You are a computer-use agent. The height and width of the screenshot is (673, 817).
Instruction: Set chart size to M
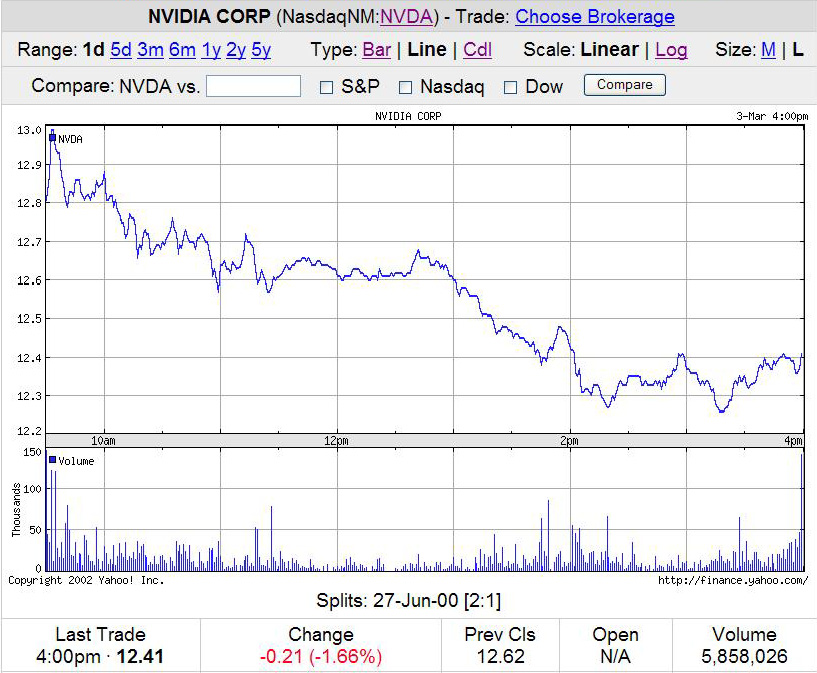pyautogui.click(x=768, y=50)
